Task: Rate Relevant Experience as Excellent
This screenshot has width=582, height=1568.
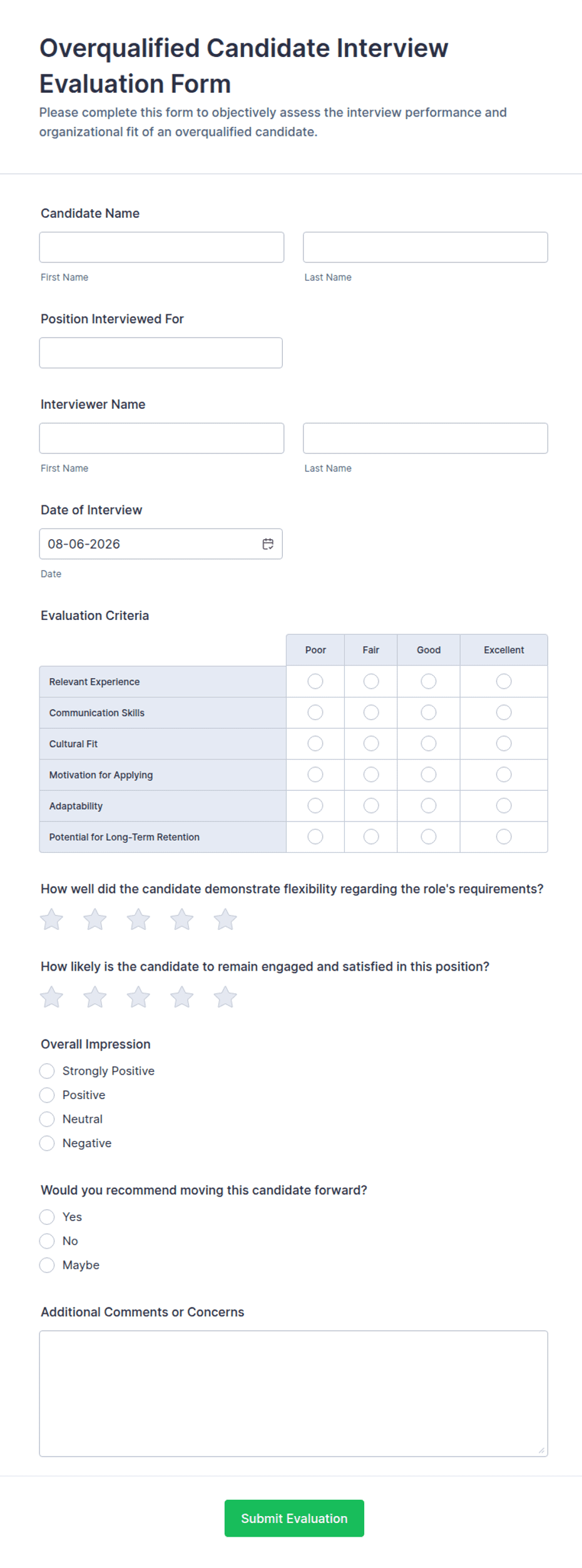Action: 504,681
